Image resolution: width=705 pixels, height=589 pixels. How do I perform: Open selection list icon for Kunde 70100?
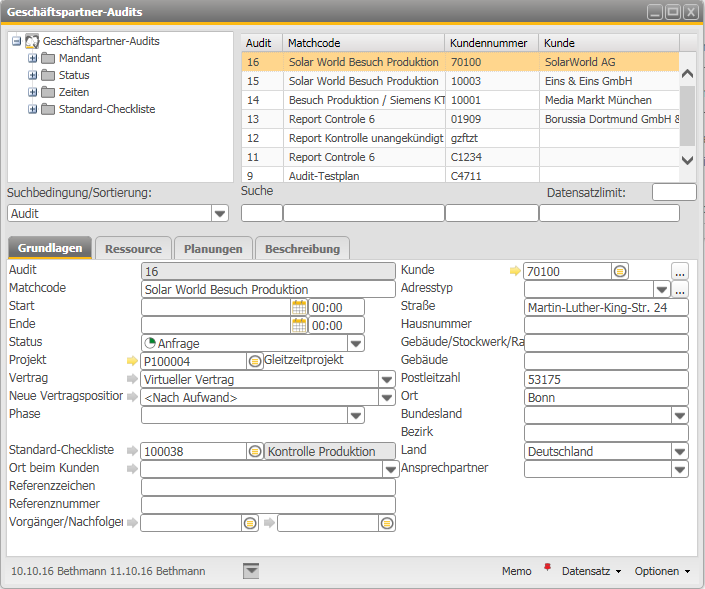620,272
